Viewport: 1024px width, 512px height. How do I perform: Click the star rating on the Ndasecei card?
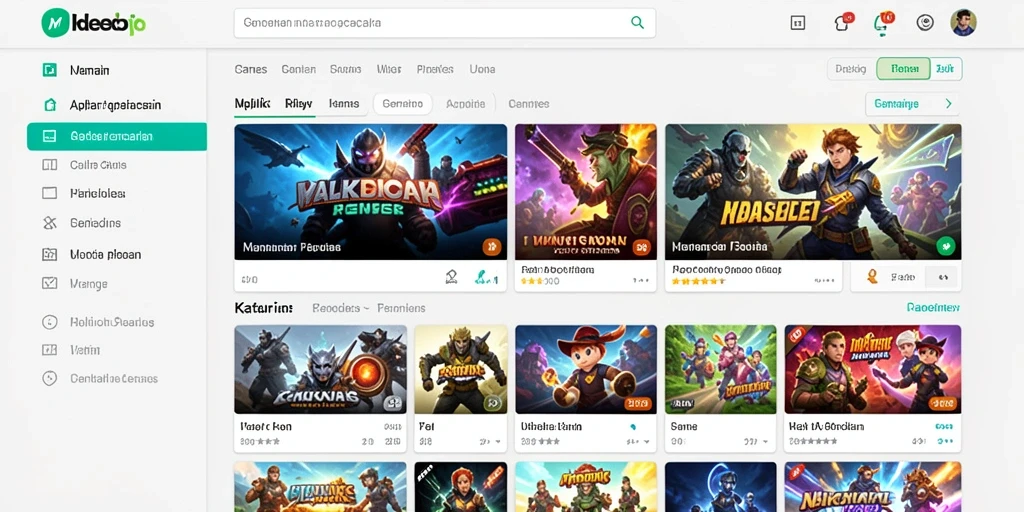click(699, 281)
